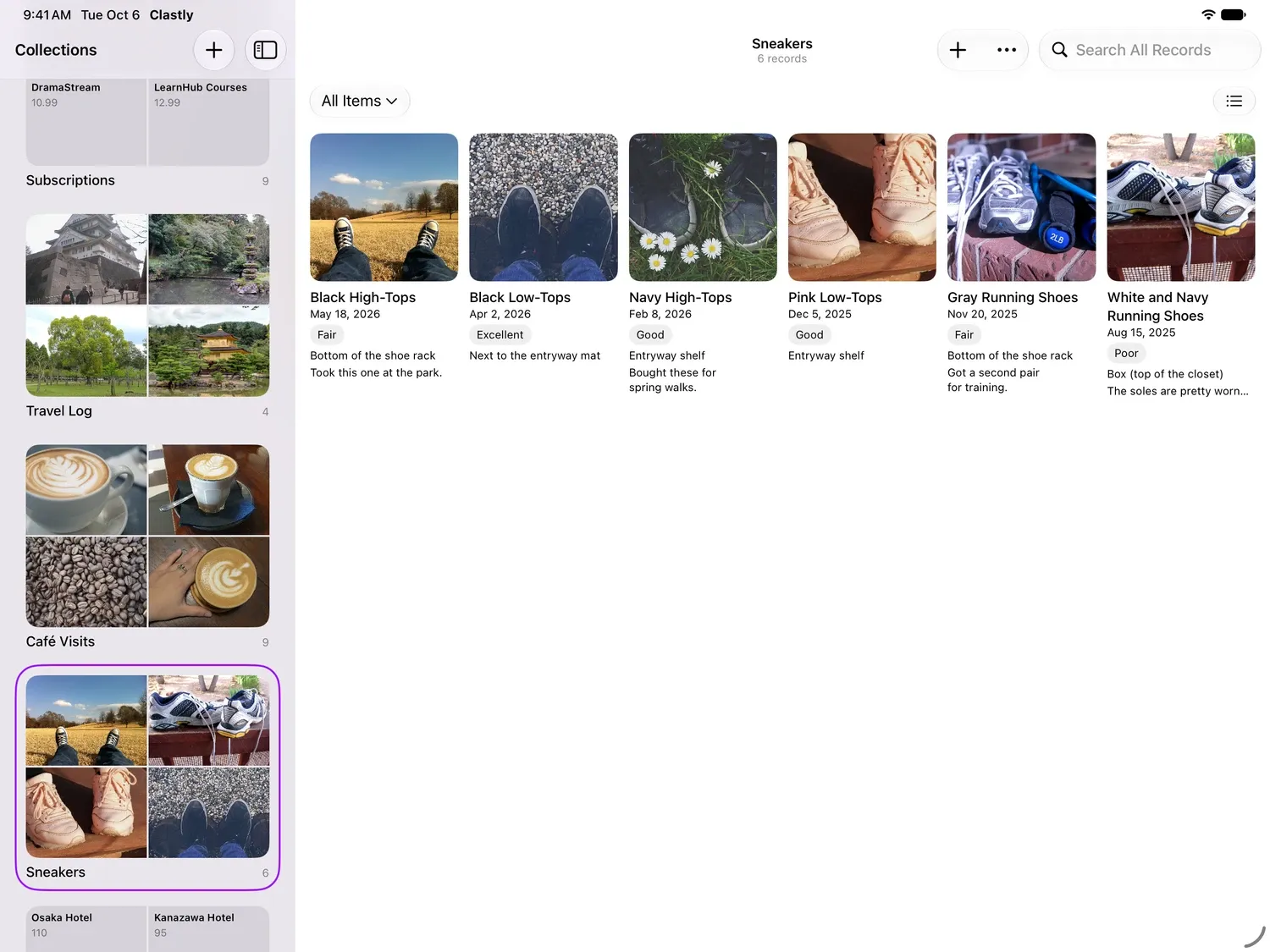Open the Black High-Tops photo
Image resolution: width=1270 pixels, height=952 pixels.
384,207
